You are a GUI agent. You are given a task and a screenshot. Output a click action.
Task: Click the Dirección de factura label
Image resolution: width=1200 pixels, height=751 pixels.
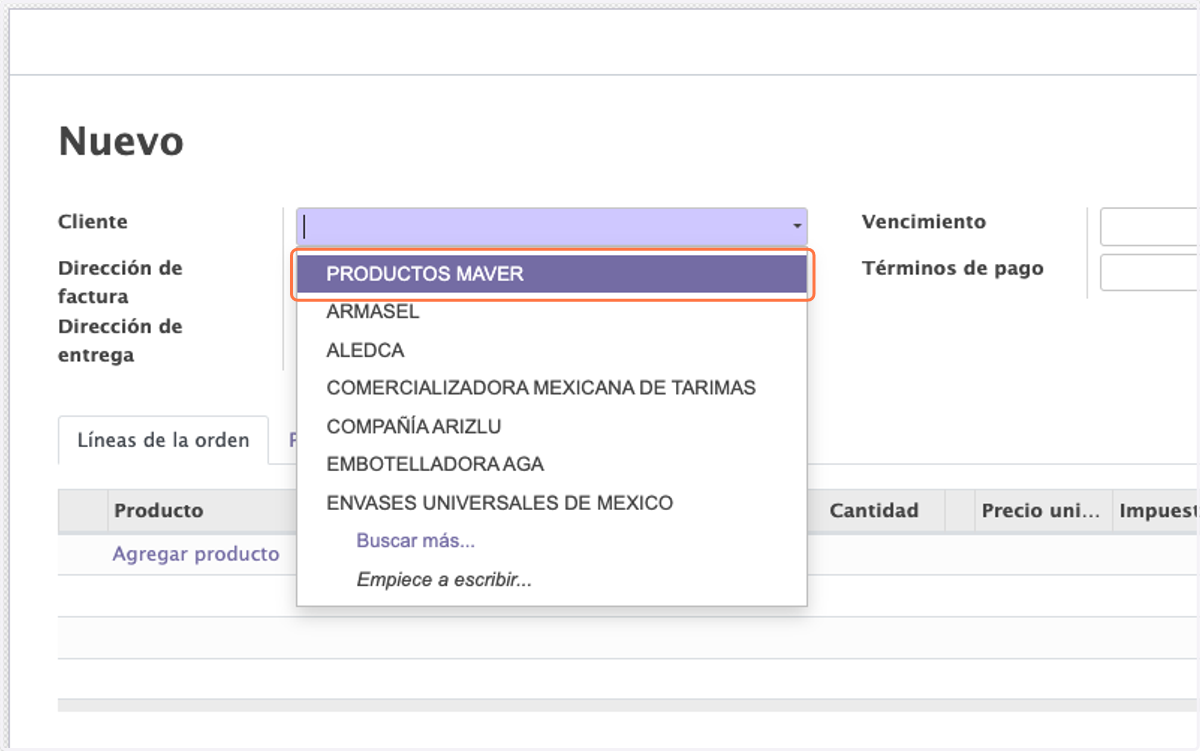pos(120,282)
